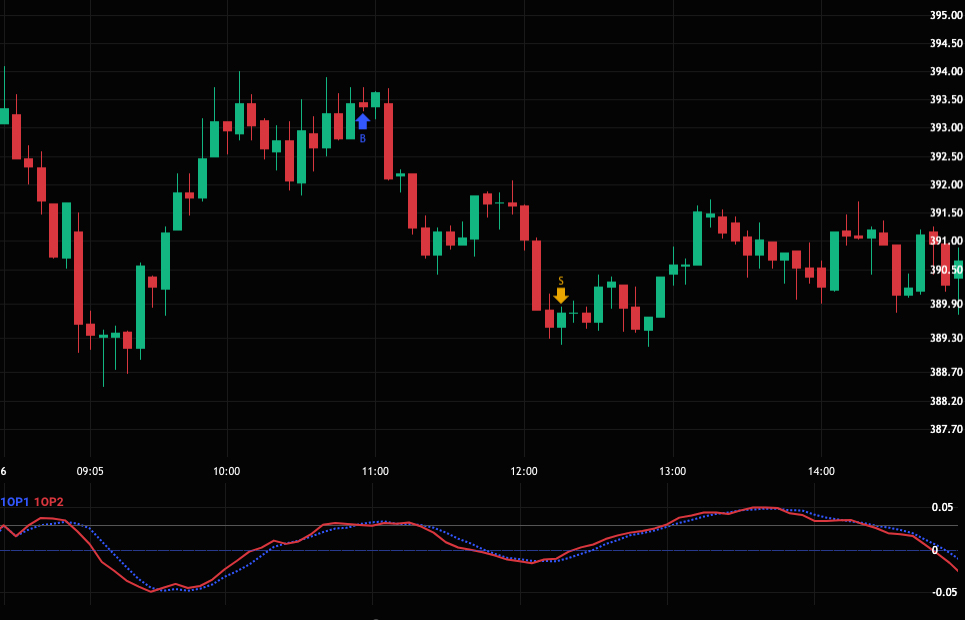Click the 389.90 price axis label
Screen dimensions: 965x620
[947, 304]
